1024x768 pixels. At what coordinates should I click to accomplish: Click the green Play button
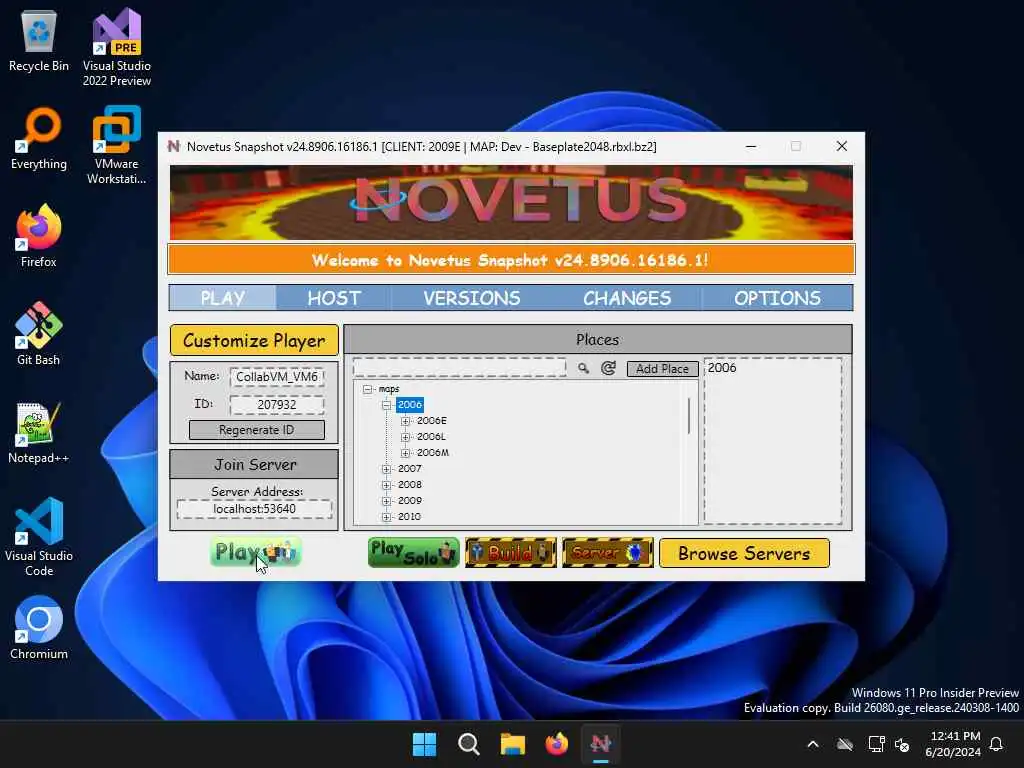coord(255,552)
